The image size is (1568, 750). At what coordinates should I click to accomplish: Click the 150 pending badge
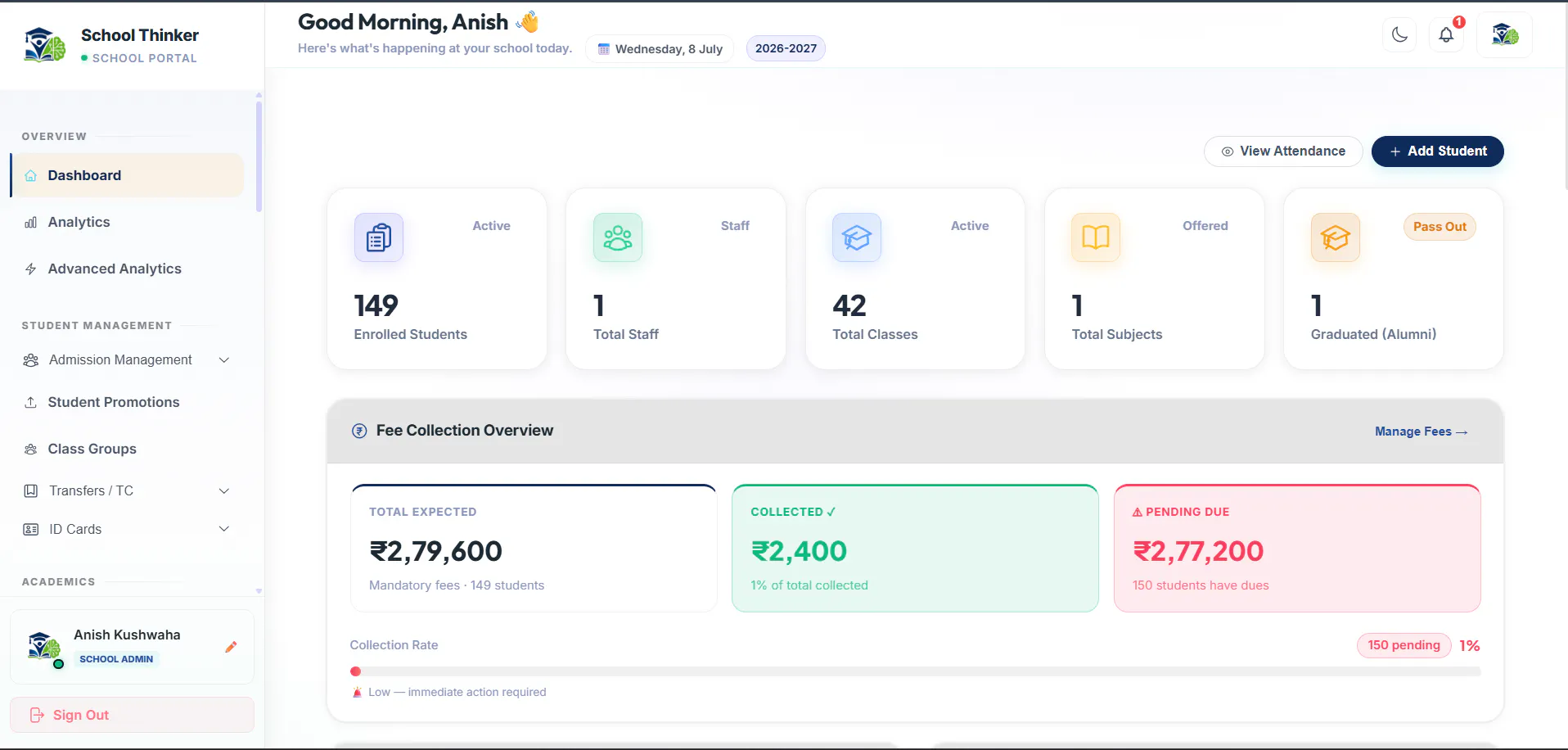pos(1404,645)
